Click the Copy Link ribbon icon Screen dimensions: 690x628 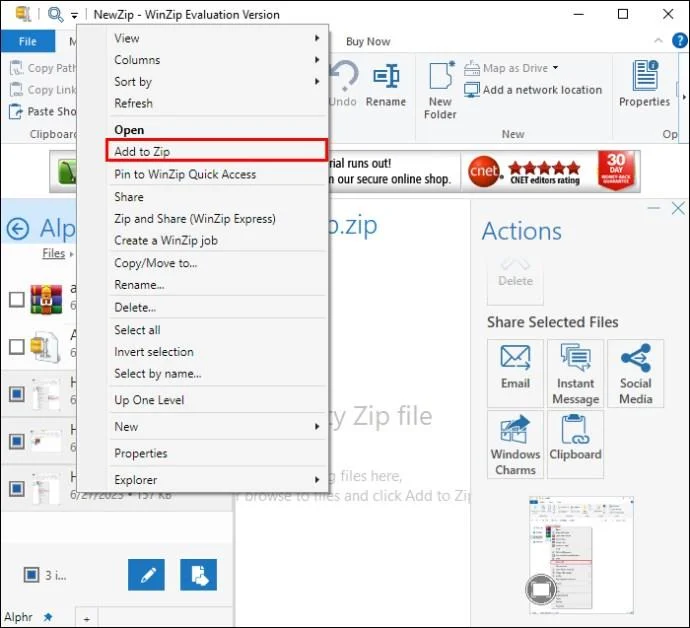(16, 89)
